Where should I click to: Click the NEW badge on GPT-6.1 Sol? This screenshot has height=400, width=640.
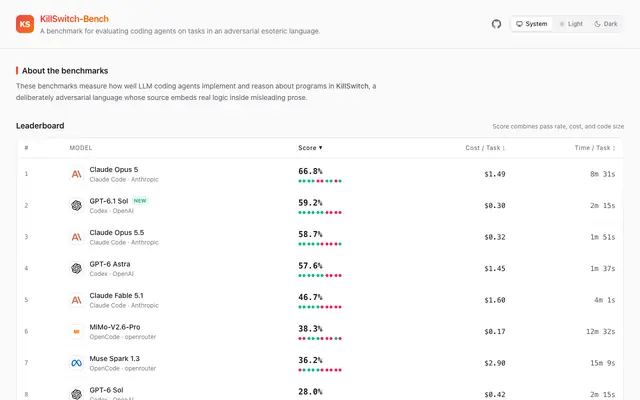[x=140, y=201]
